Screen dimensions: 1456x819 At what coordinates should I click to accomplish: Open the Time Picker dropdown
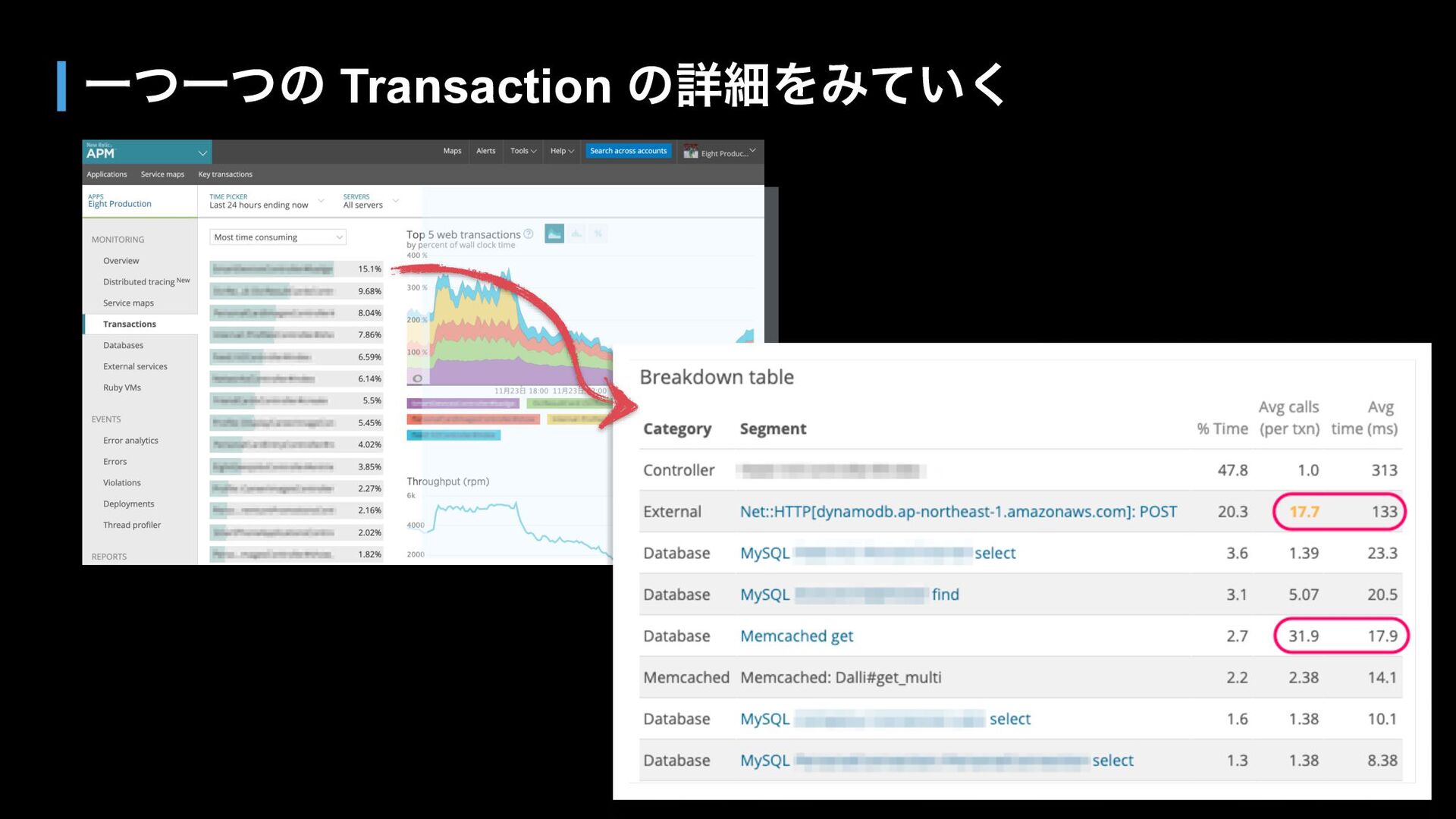click(266, 202)
